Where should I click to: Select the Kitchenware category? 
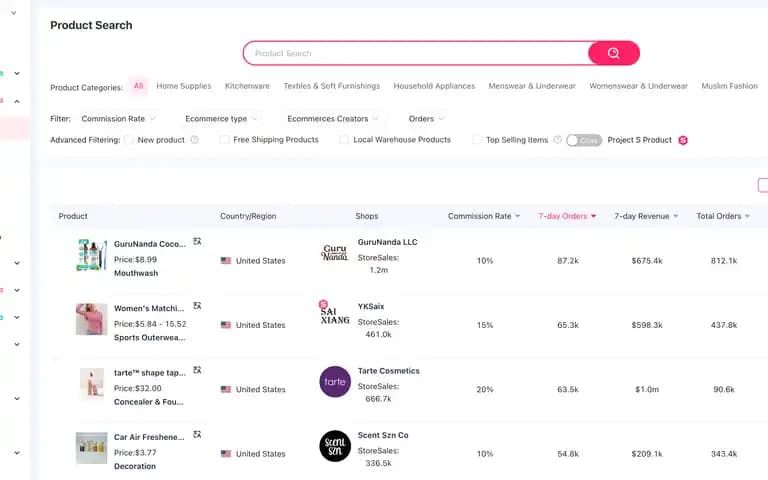247,86
